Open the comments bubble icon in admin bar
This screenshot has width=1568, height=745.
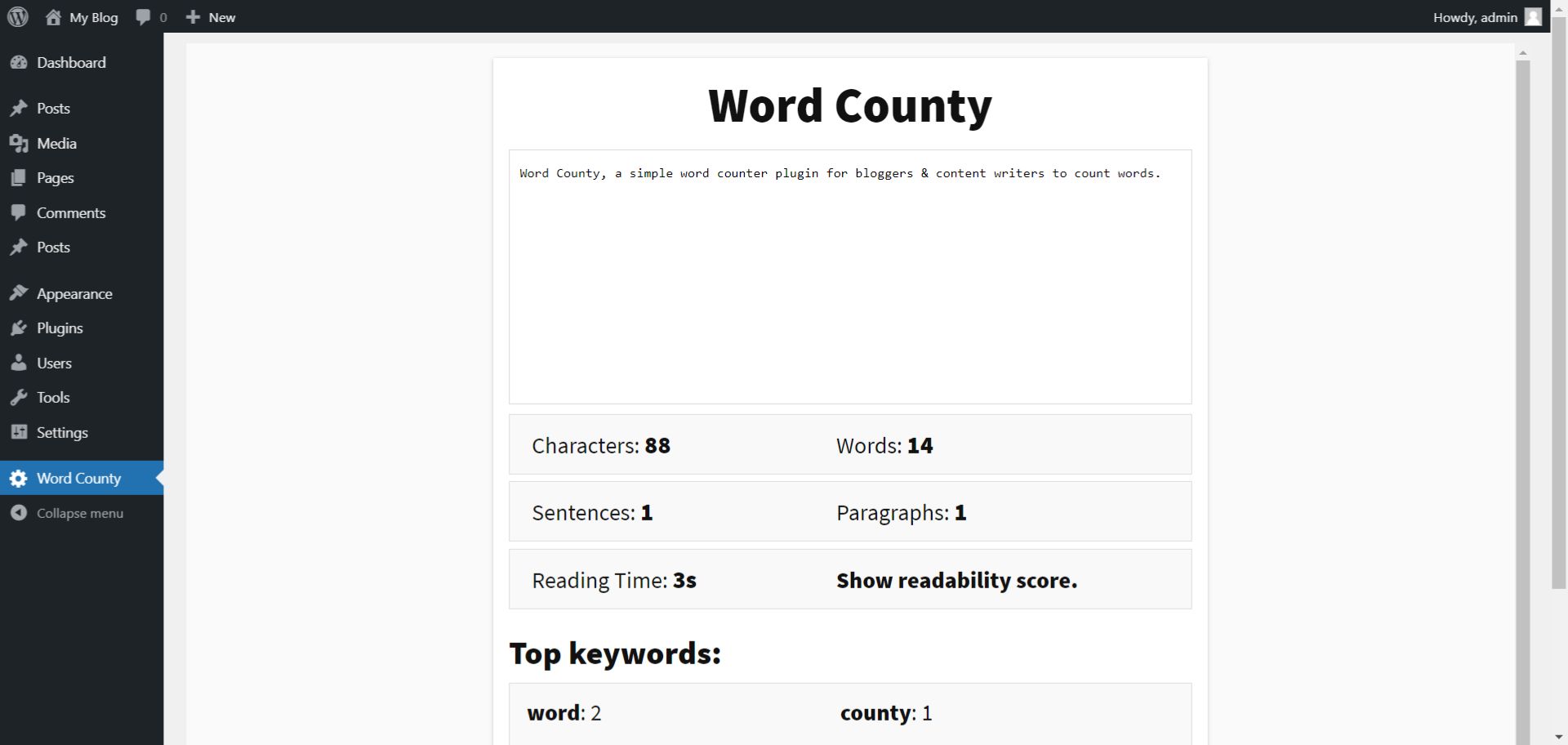click(143, 17)
